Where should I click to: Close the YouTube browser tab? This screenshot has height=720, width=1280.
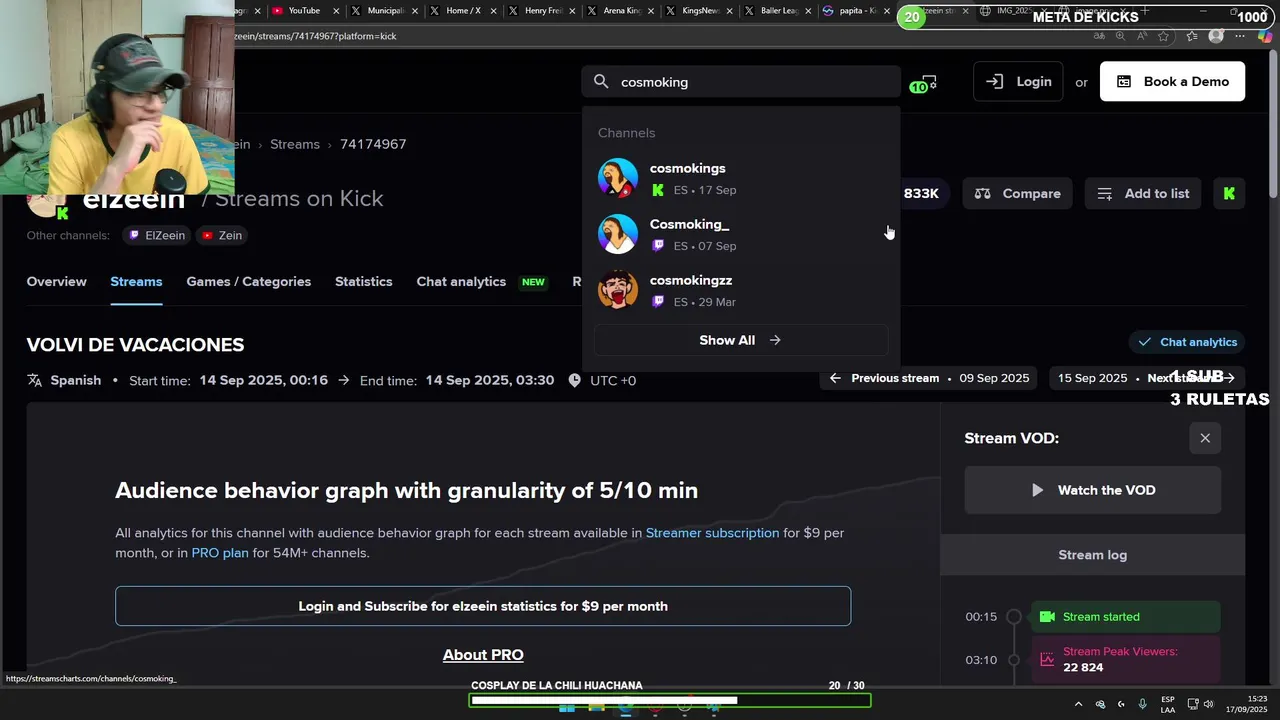[336, 11]
